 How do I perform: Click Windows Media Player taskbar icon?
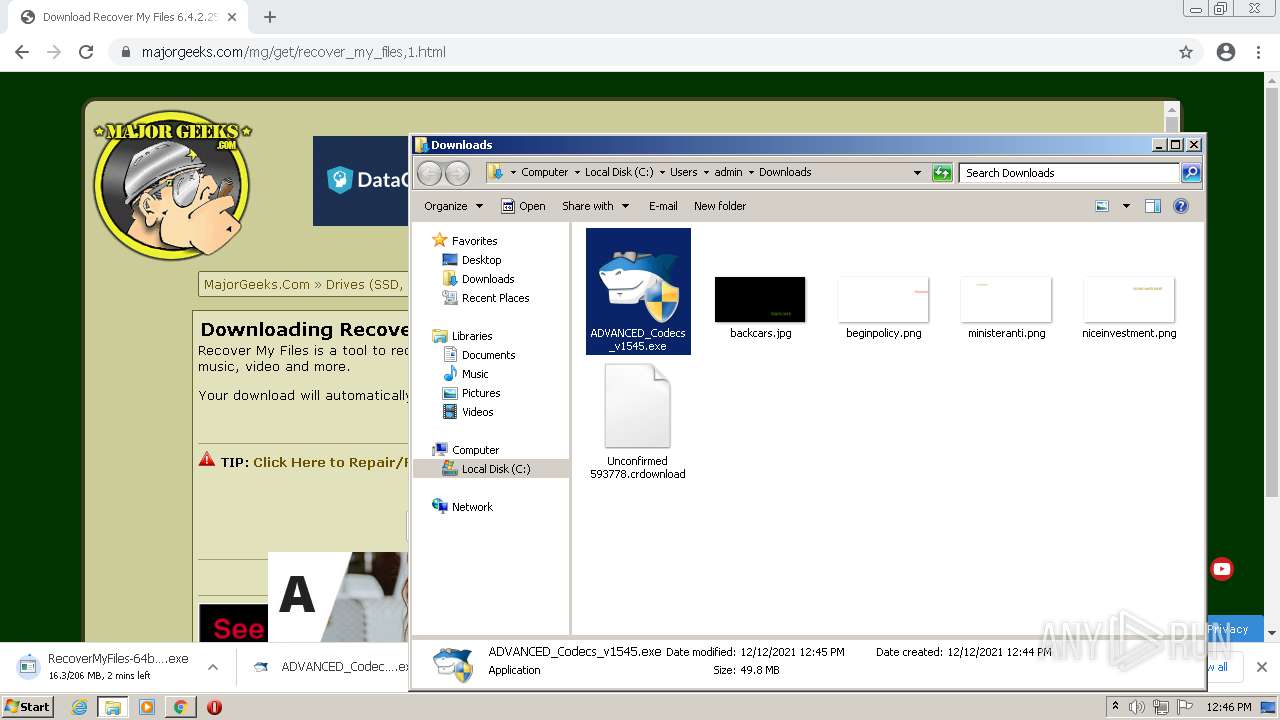(147, 707)
